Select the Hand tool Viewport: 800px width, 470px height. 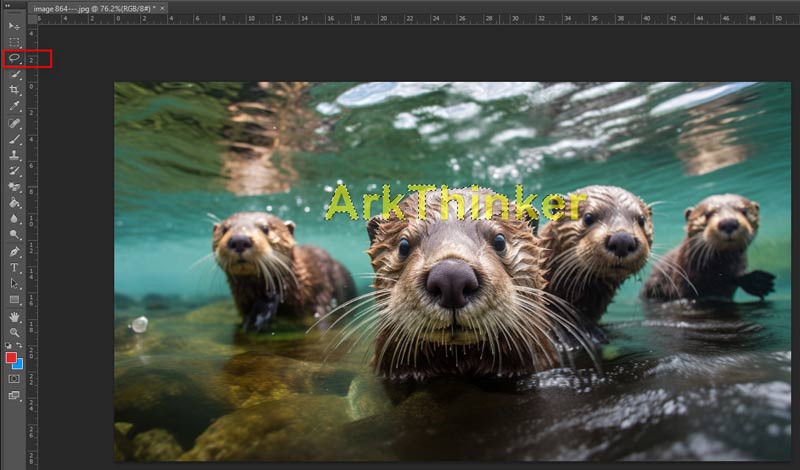(x=14, y=317)
